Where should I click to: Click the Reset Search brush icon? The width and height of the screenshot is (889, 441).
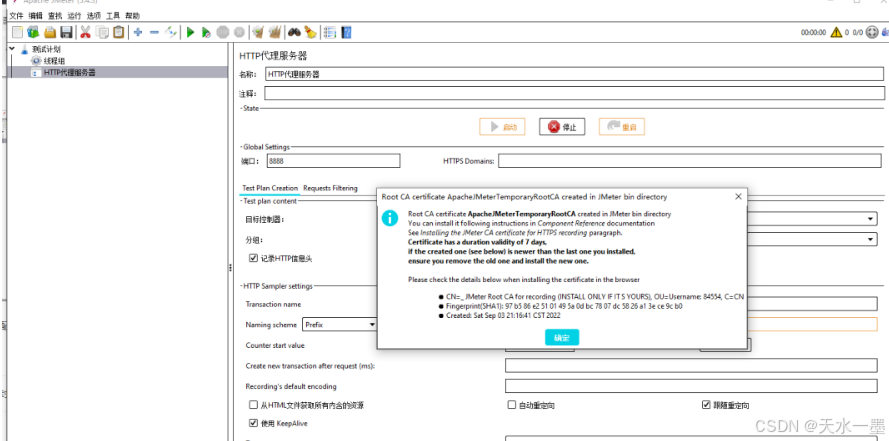[x=310, y=32]
